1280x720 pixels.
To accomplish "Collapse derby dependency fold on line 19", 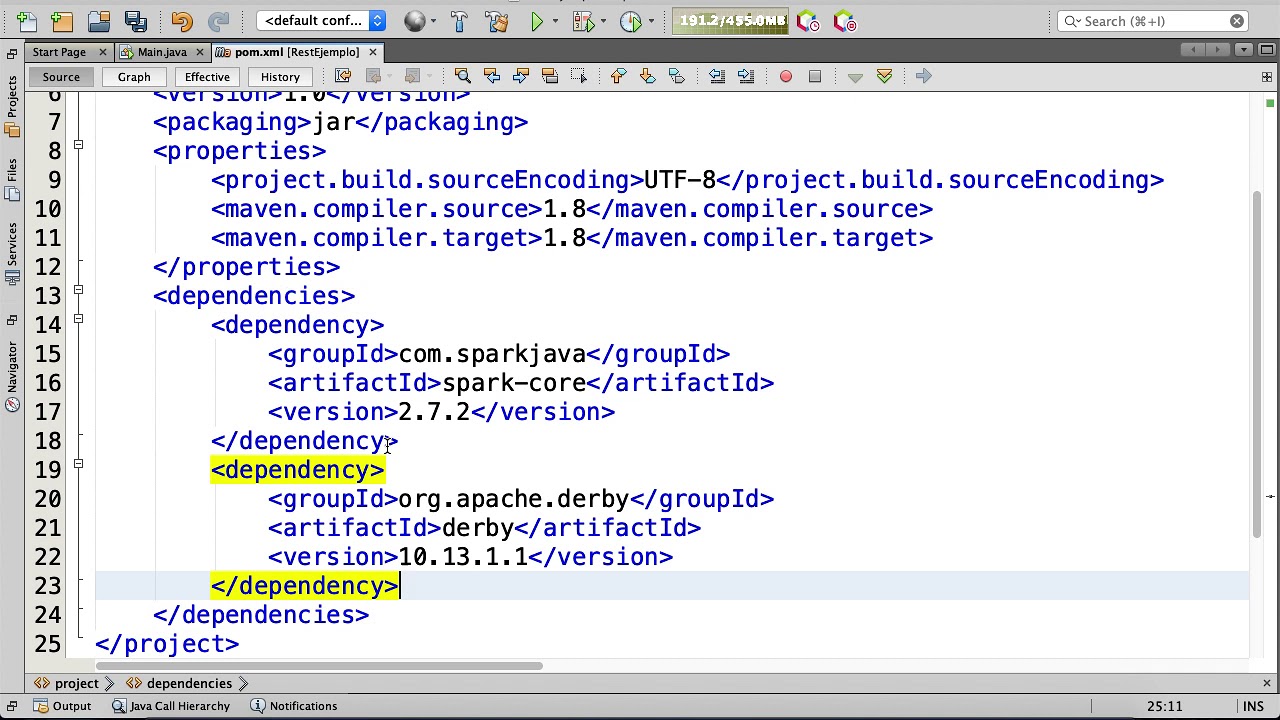I will [x=78, y=464].
